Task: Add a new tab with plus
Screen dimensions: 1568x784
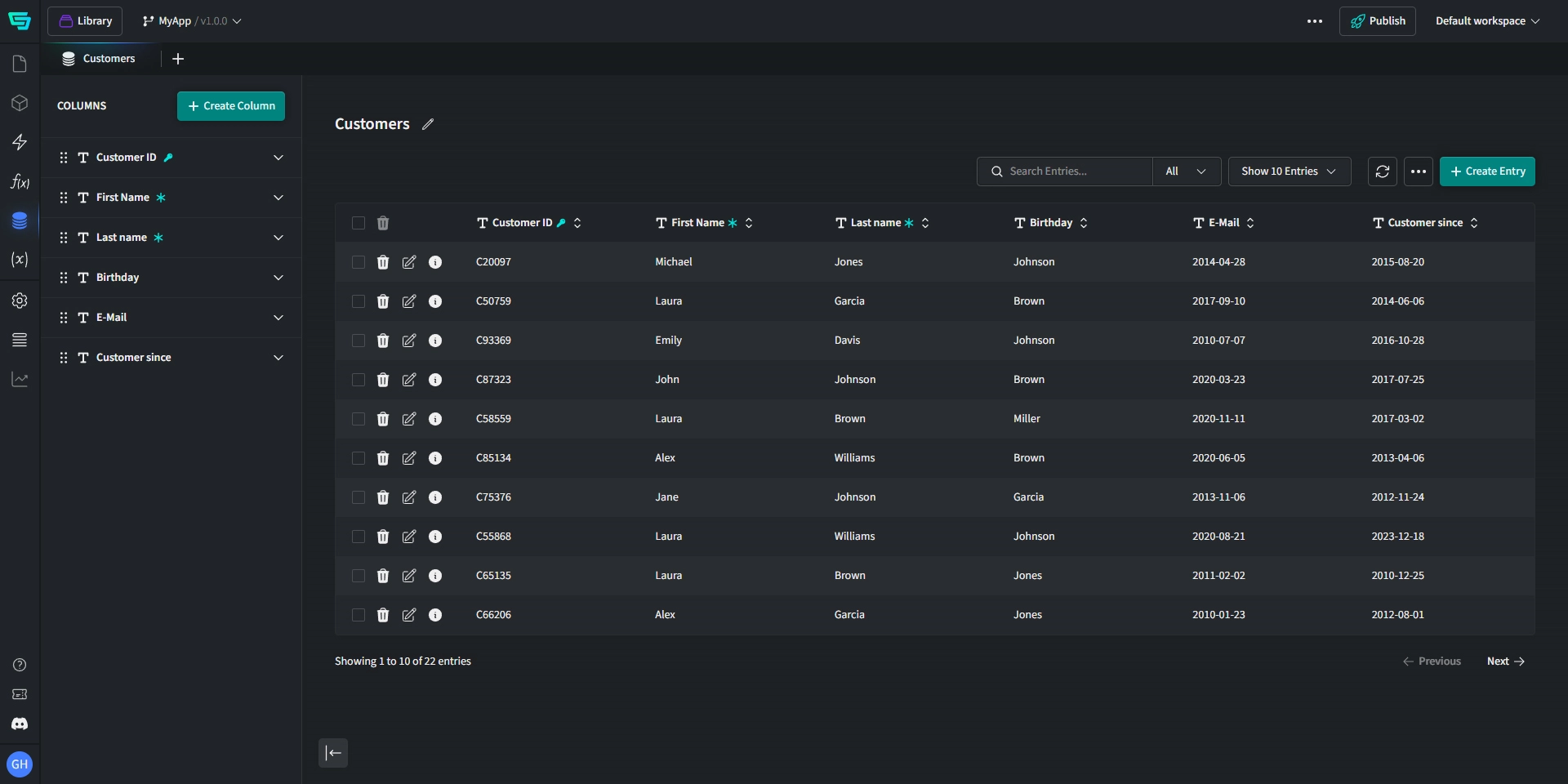Action: (178, 59)
